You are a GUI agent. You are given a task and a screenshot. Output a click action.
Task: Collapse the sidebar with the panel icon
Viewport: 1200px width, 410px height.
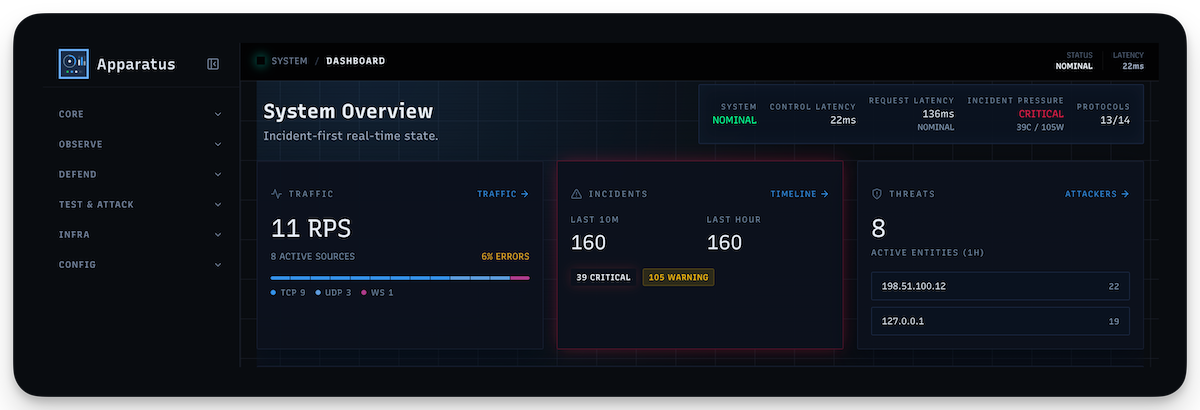(x=213, y=64)
